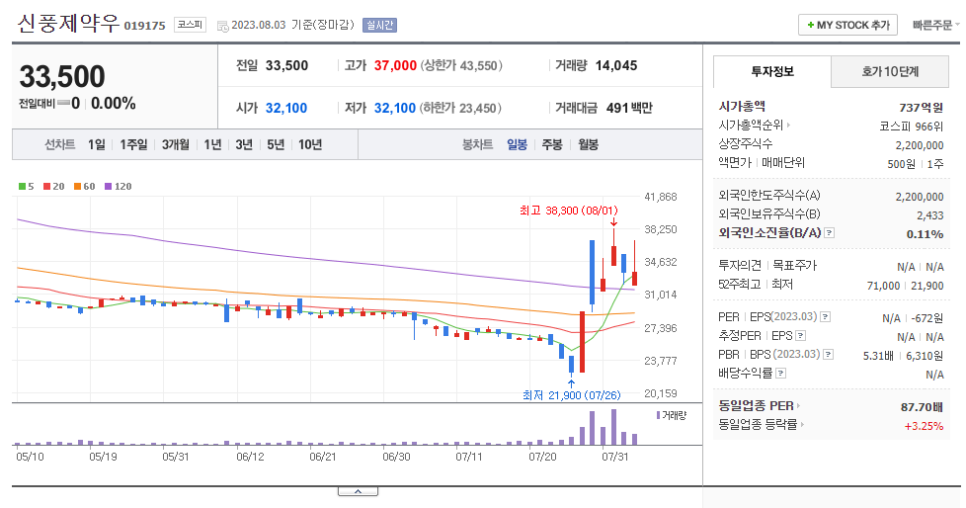Open the 투자정보 tab

[x=772, y=71]
